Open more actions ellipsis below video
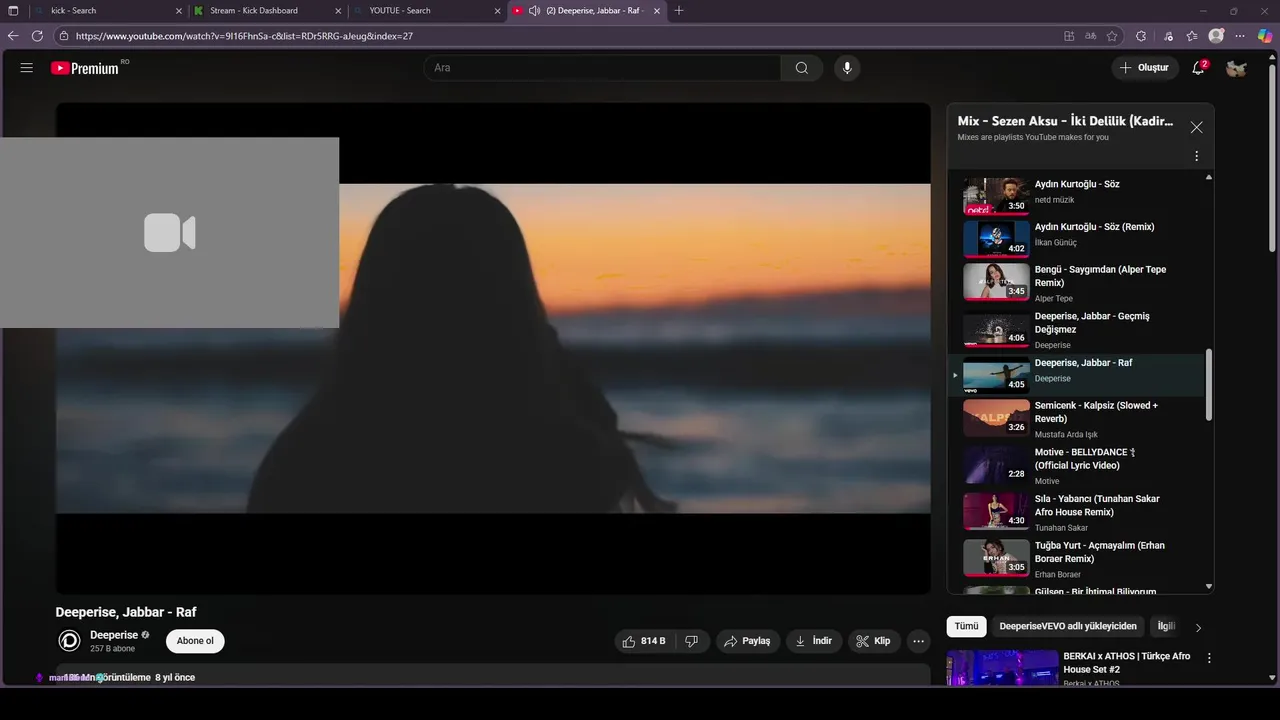The height and width of the screenshot is (720, 1280). [x=918, y=641]
